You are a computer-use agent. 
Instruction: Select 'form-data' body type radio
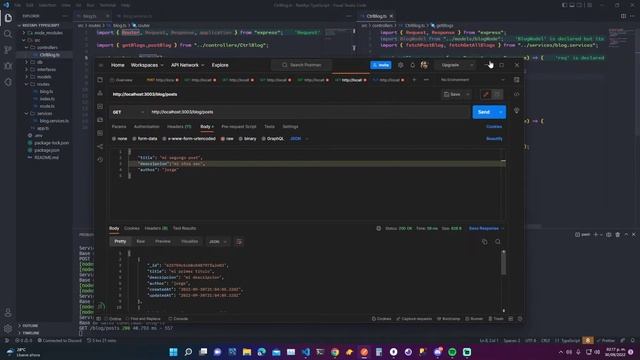pyautogui.click(x=134, y=139)
